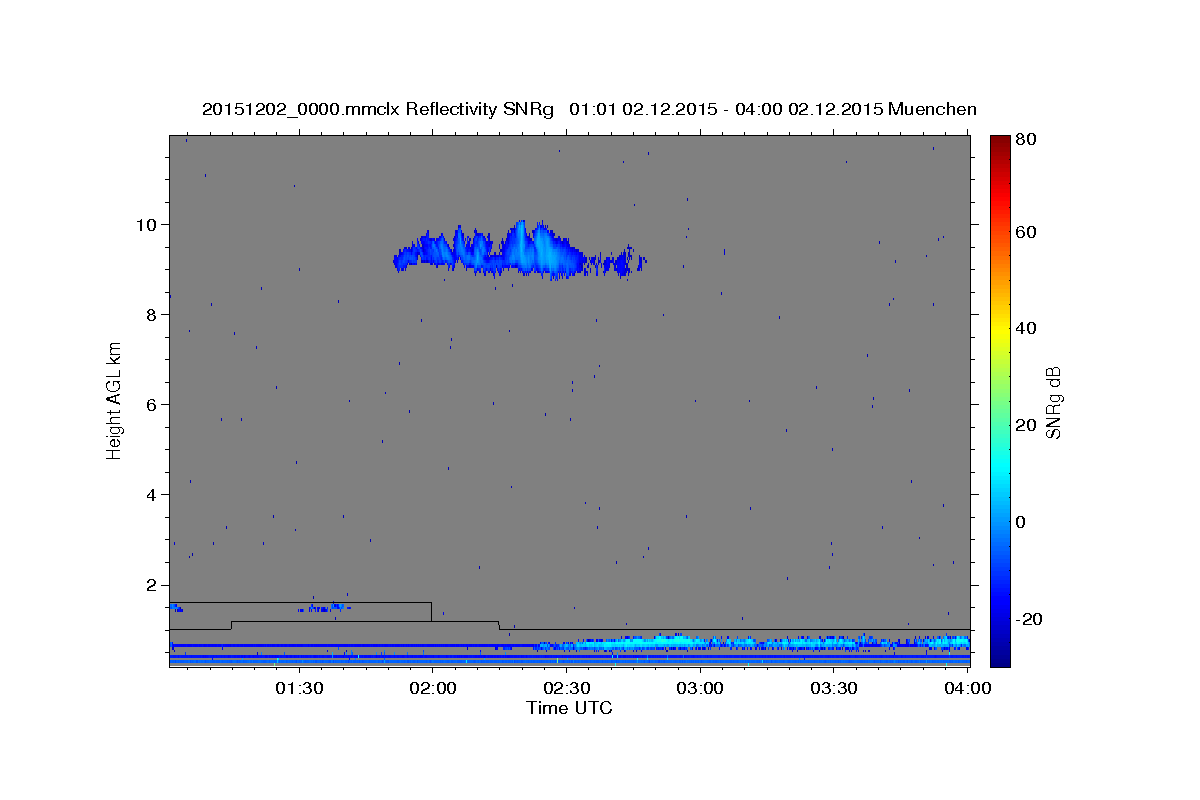Click the colorbar tick value 60
1200x800 pixels.
1026,232
